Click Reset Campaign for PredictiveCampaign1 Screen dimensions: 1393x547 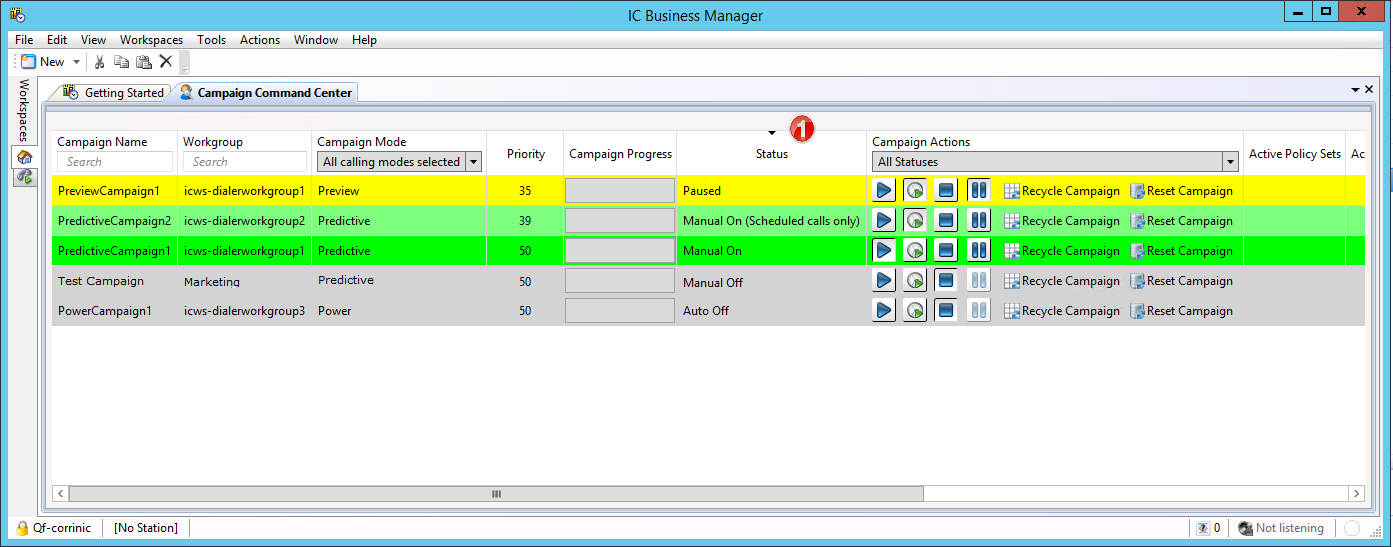(x=1181, y=251)
